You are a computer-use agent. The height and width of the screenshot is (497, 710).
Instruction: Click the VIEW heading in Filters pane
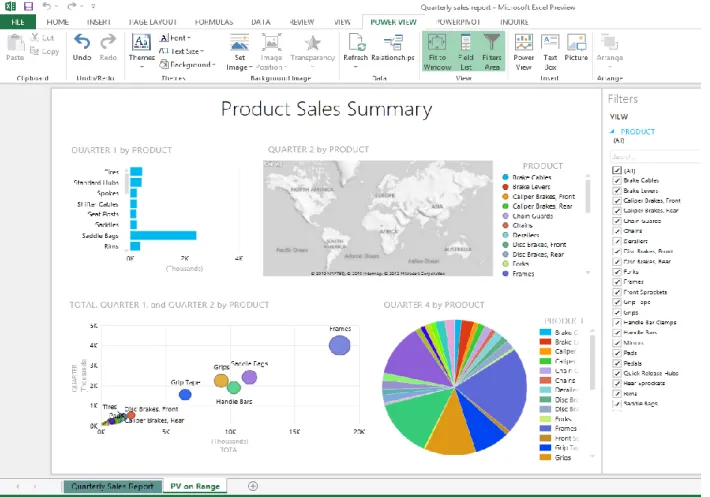(x=619, y=117)
